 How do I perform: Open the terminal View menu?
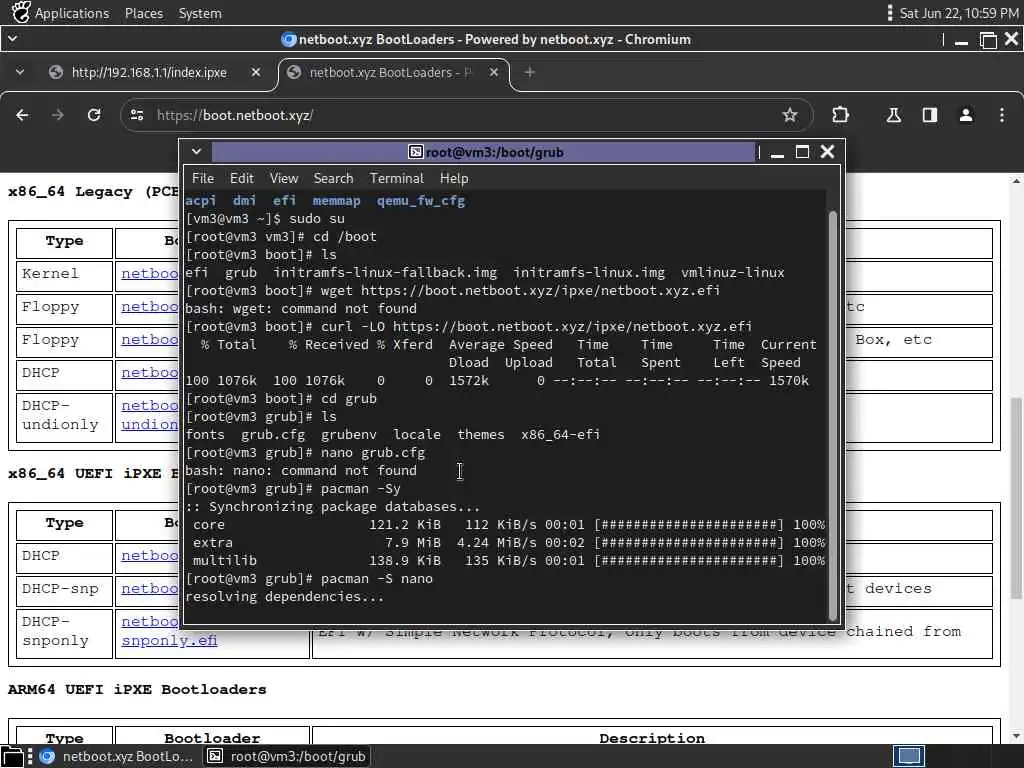pos(283,178)
